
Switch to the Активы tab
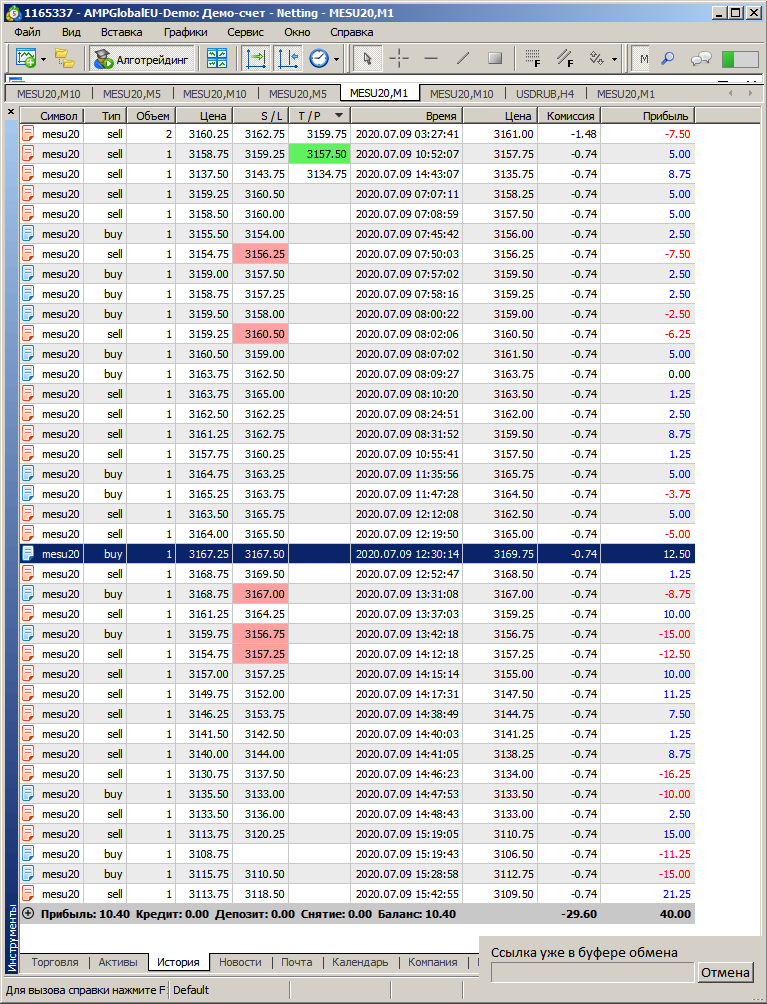coord(118,962)
